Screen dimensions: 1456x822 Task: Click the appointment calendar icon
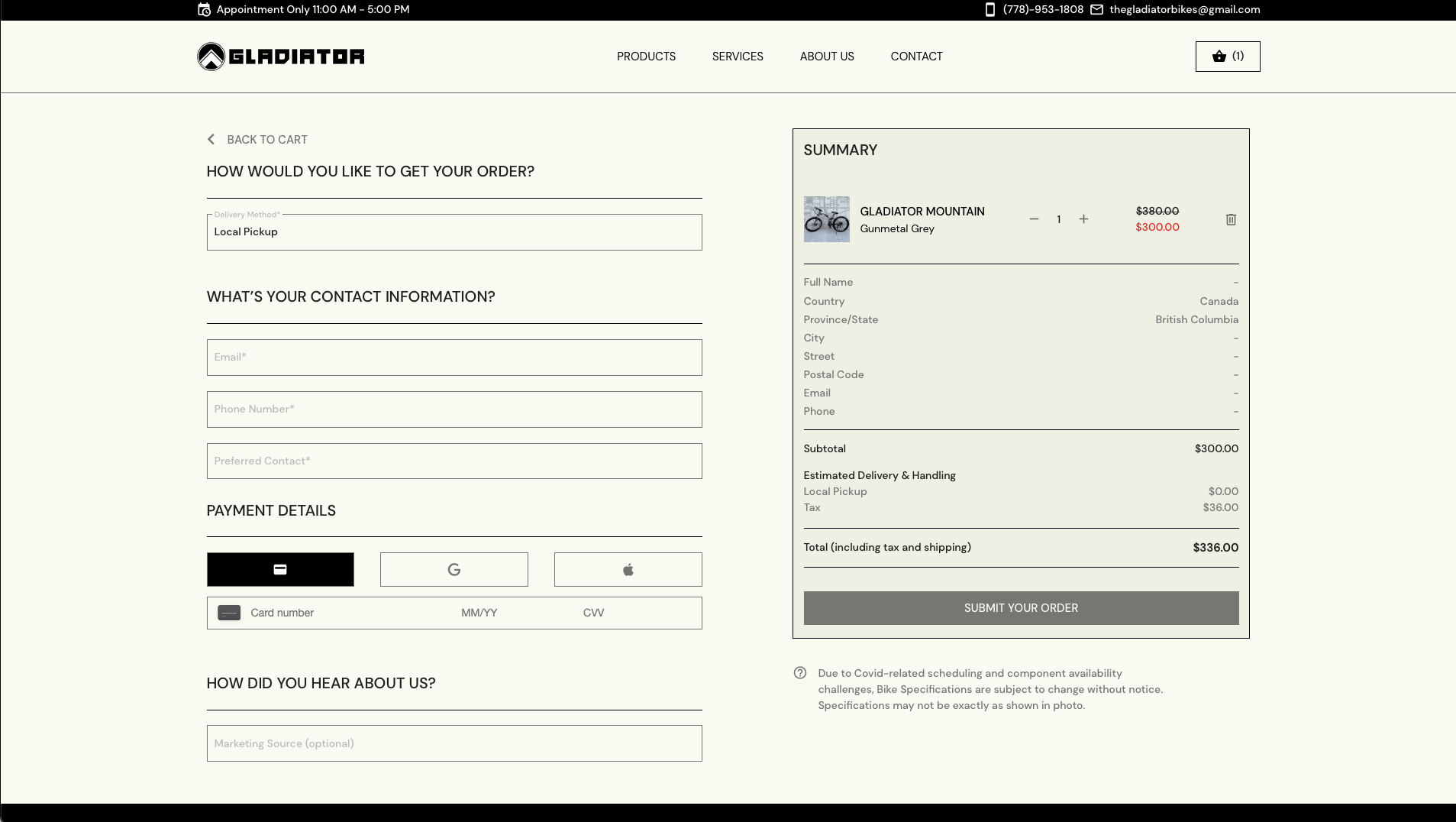(x=204, y=9)
